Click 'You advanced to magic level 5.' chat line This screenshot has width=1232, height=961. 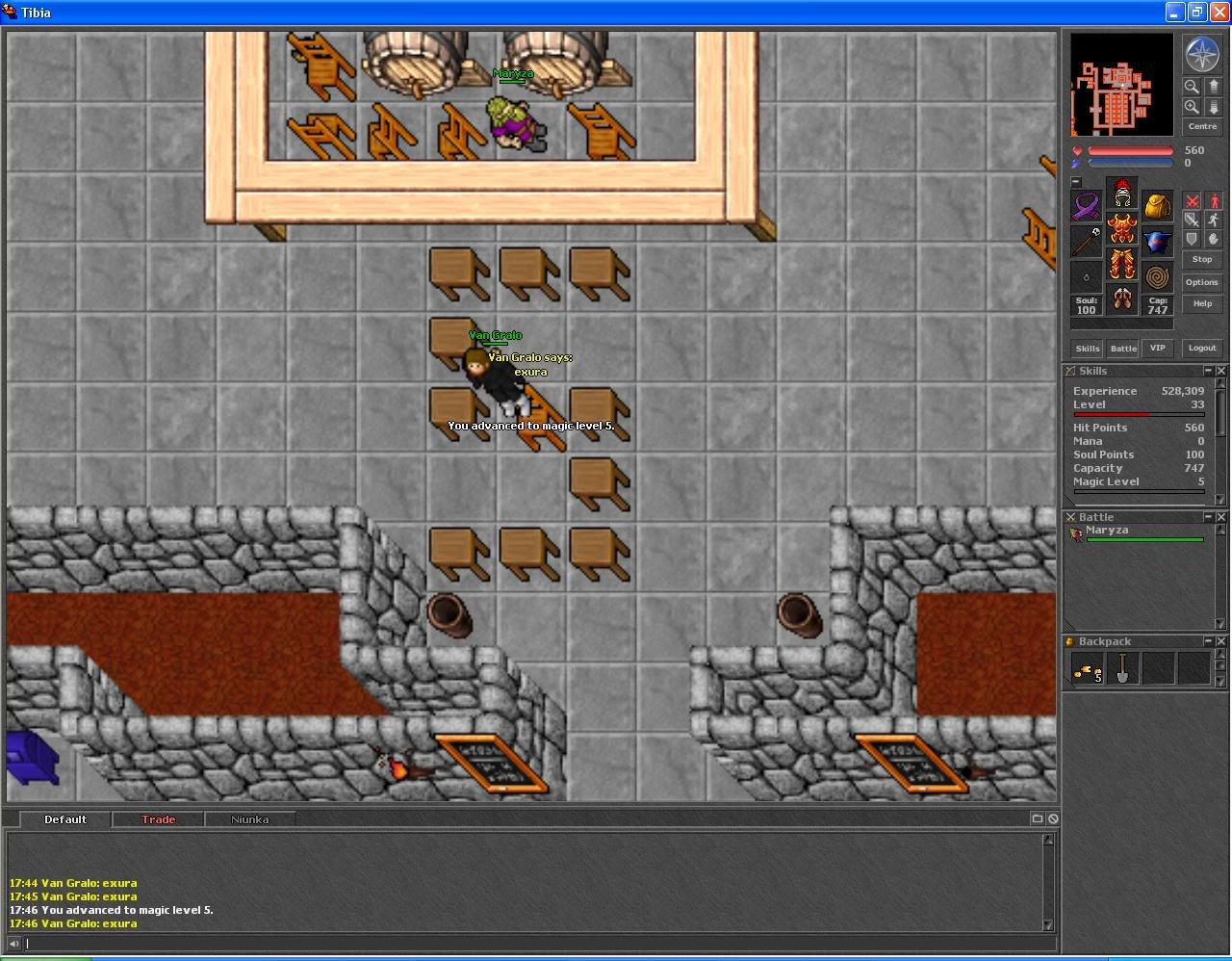pyautogui.click(x=112, y=910)
